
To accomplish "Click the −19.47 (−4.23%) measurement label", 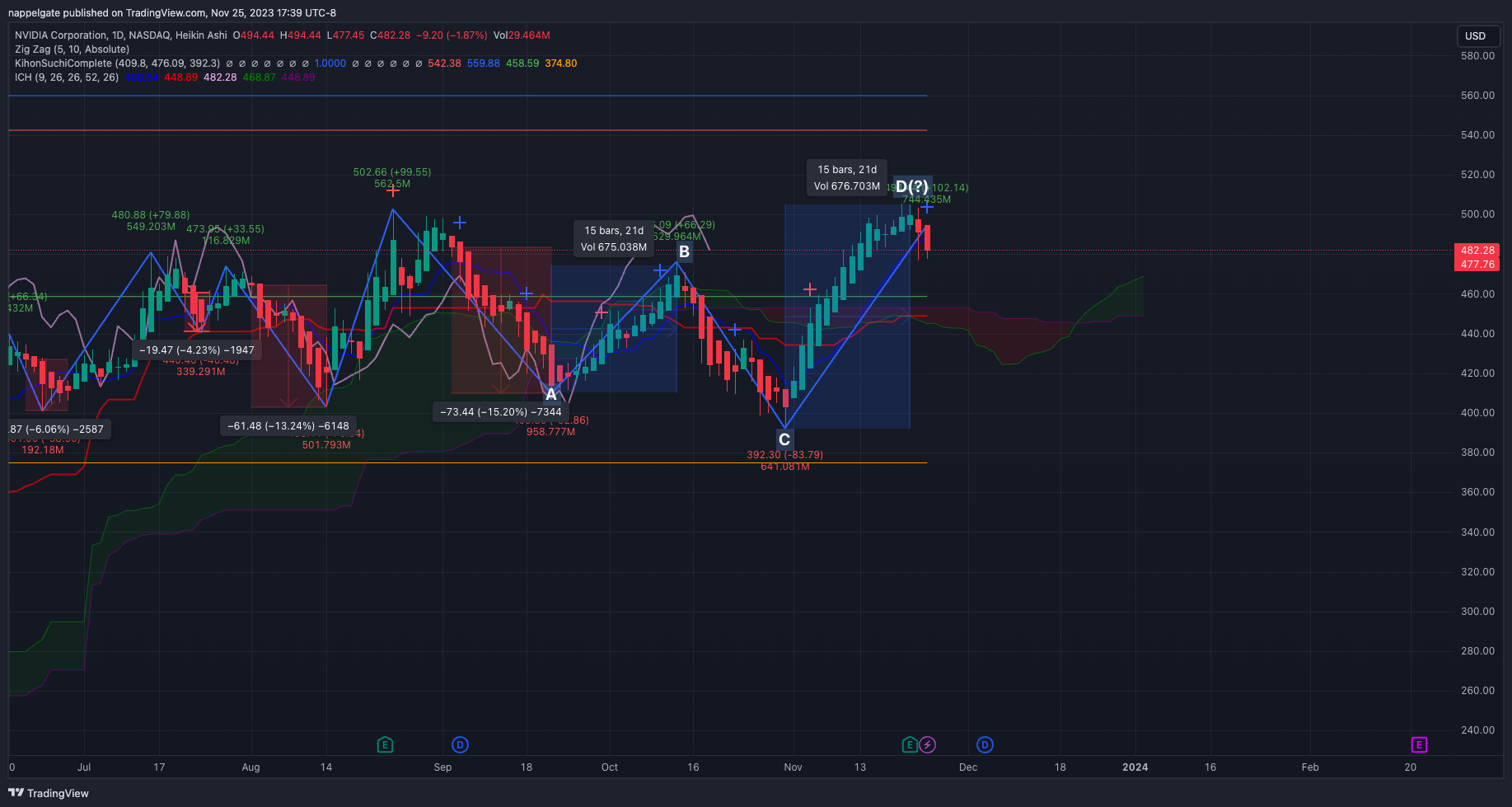I will (x=197, y=350).
